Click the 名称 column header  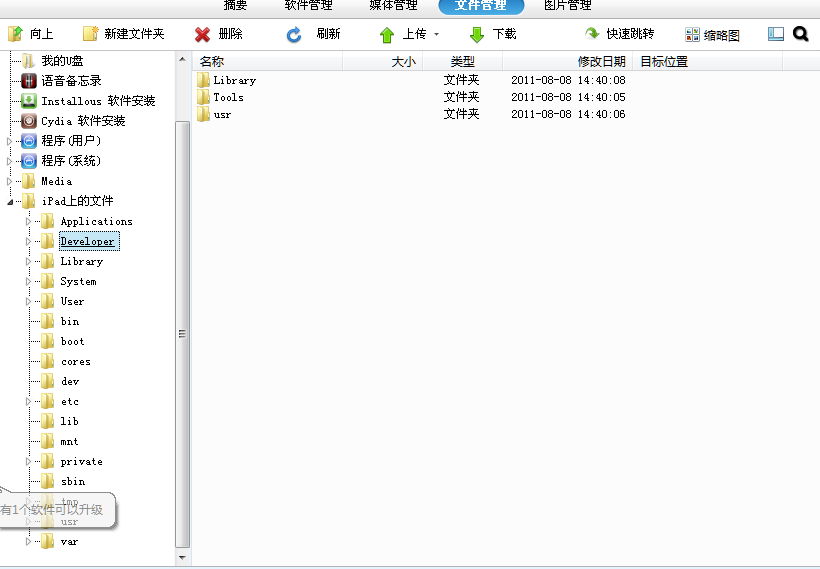click(x=211, y=62)
